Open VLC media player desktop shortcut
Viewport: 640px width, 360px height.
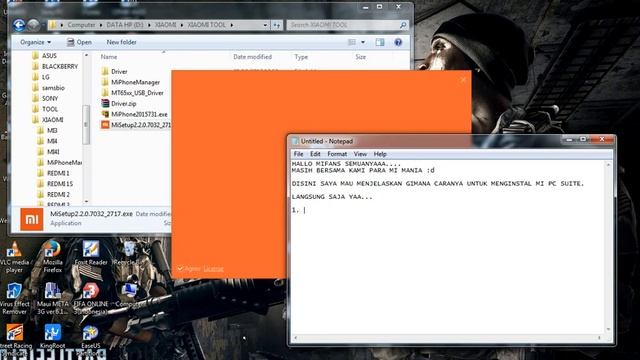14,256
